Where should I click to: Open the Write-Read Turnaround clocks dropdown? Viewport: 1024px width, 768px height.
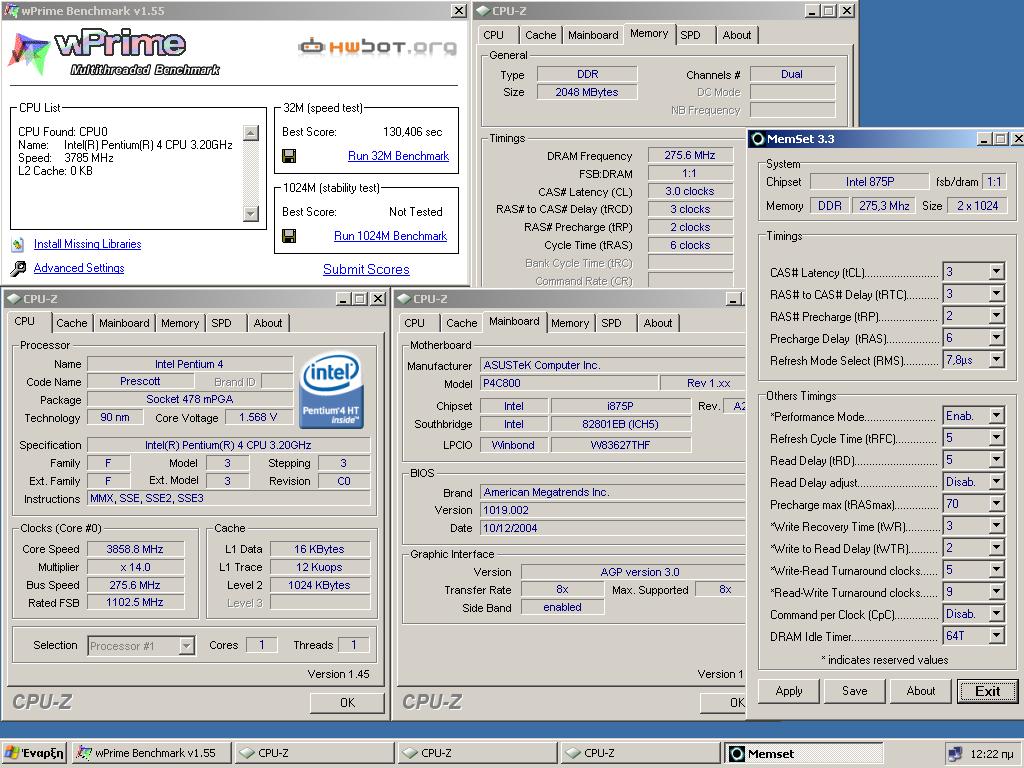(x=996, y=571)
